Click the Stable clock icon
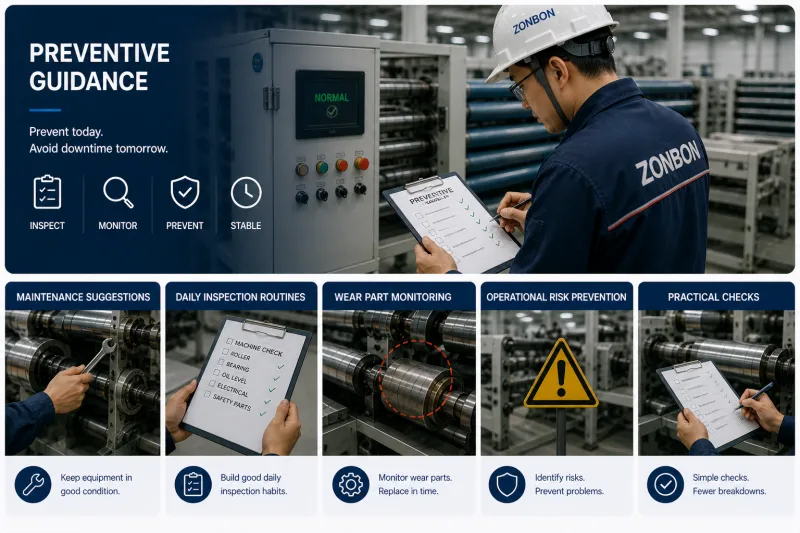Screen dimensions: 800x533 (x=246, y=192)
